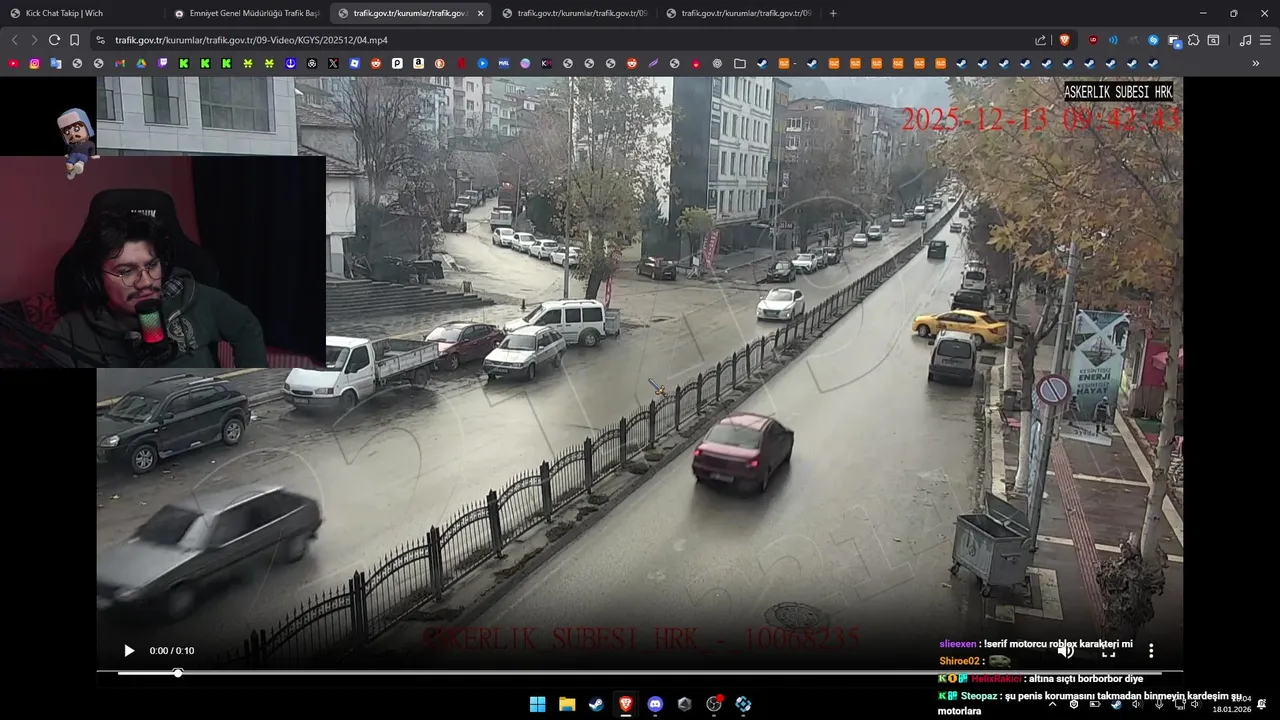1280x720 pixels.
Task: Open the Windows Start menu
Action: tap(537, 704)
